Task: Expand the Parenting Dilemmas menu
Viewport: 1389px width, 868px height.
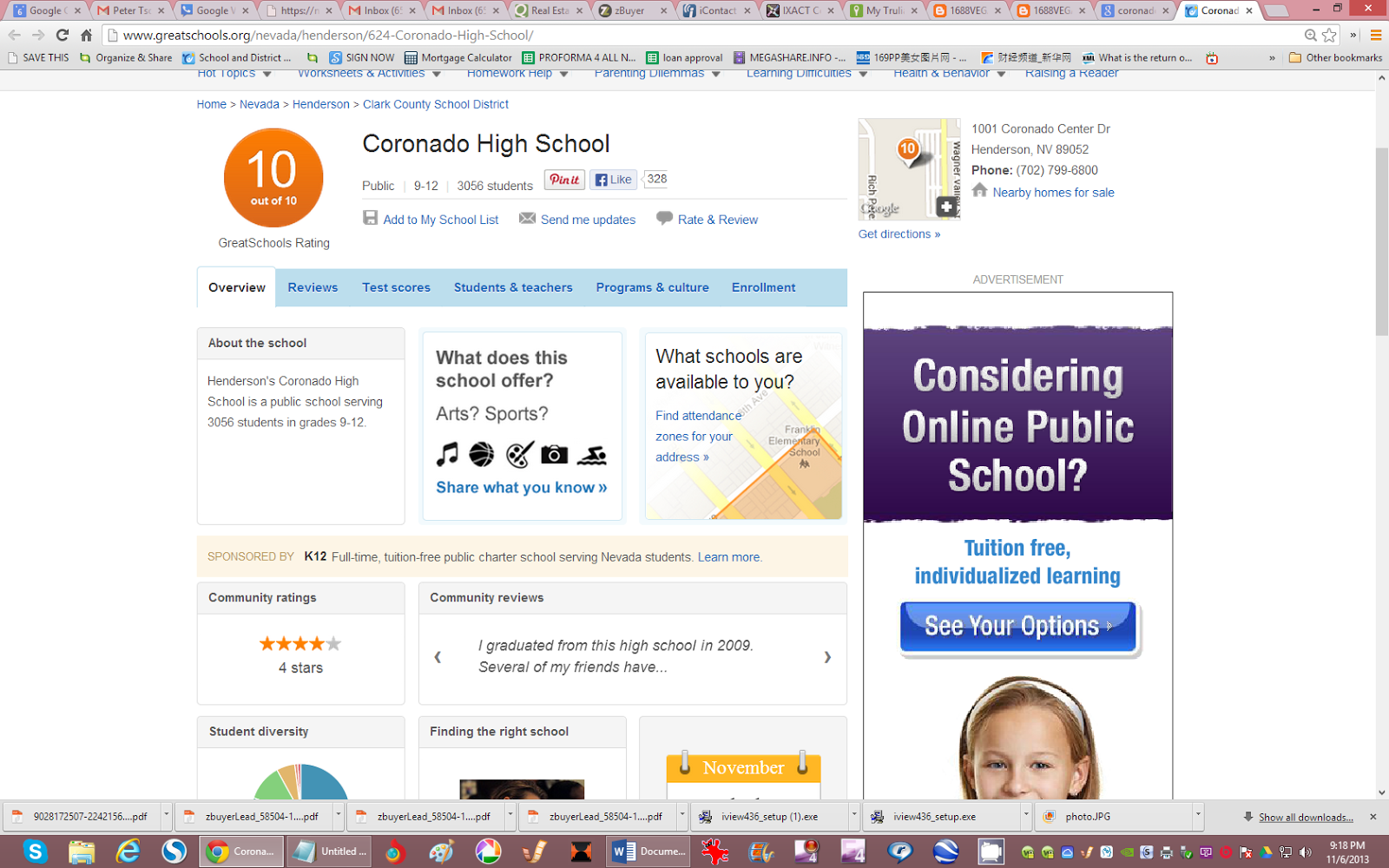Action: click(657, 75)
